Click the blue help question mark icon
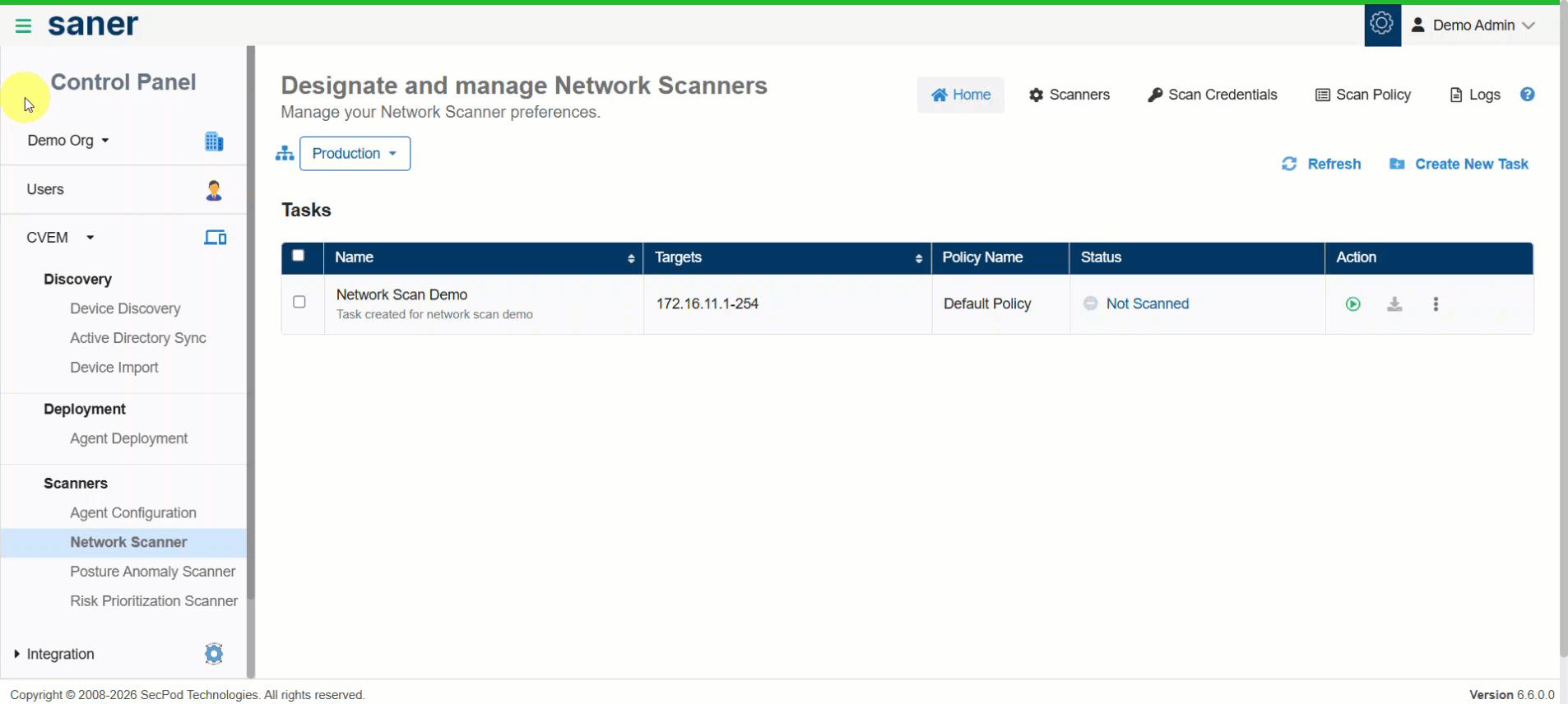 pyautogui.click(x=1528, y=95)
